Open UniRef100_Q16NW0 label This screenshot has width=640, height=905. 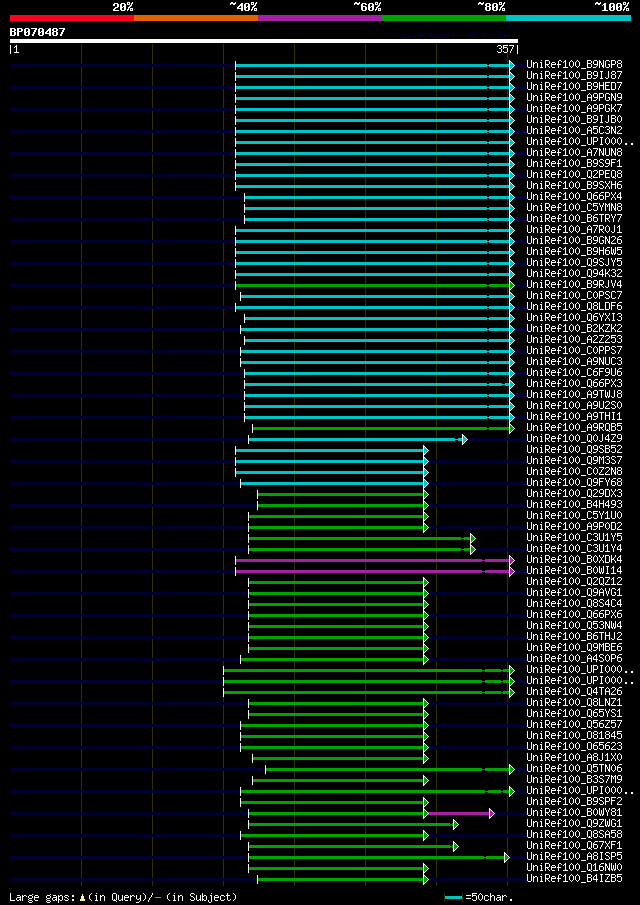pos(574,868)
